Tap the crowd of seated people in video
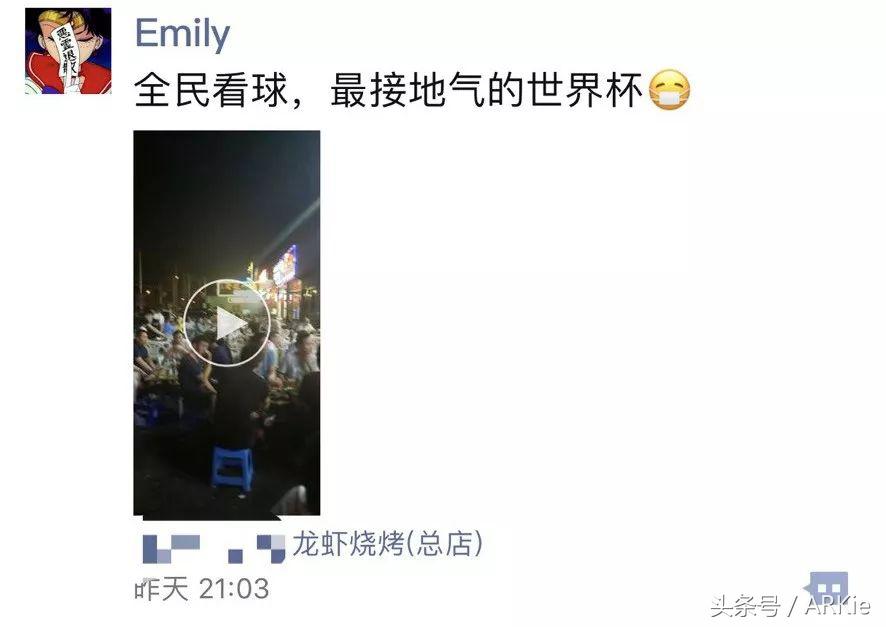The image size is (886, 627). [226, 362]
